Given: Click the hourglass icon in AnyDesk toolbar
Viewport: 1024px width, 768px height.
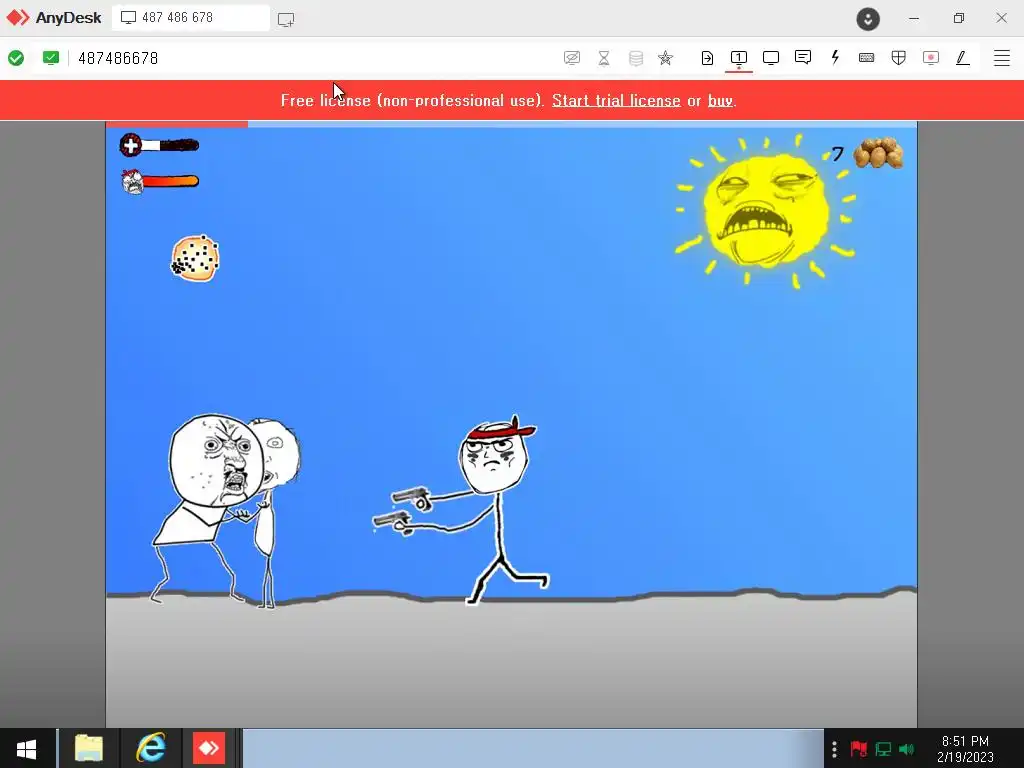Looking at the screenshot, I should point(604,58).
